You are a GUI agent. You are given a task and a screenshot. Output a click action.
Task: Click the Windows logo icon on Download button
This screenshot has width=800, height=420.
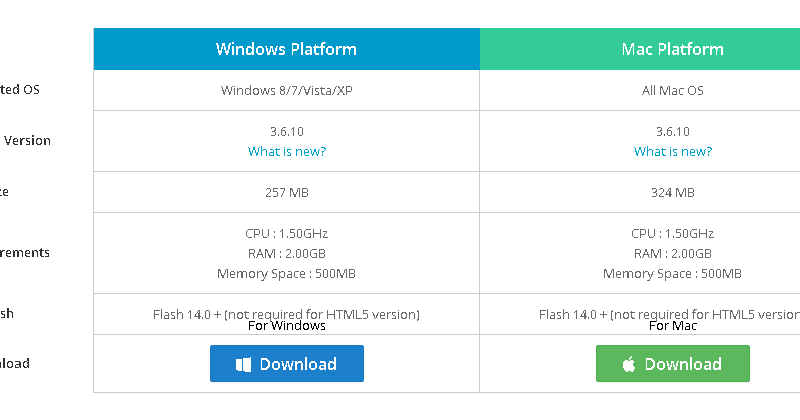[x=243, y=364]
